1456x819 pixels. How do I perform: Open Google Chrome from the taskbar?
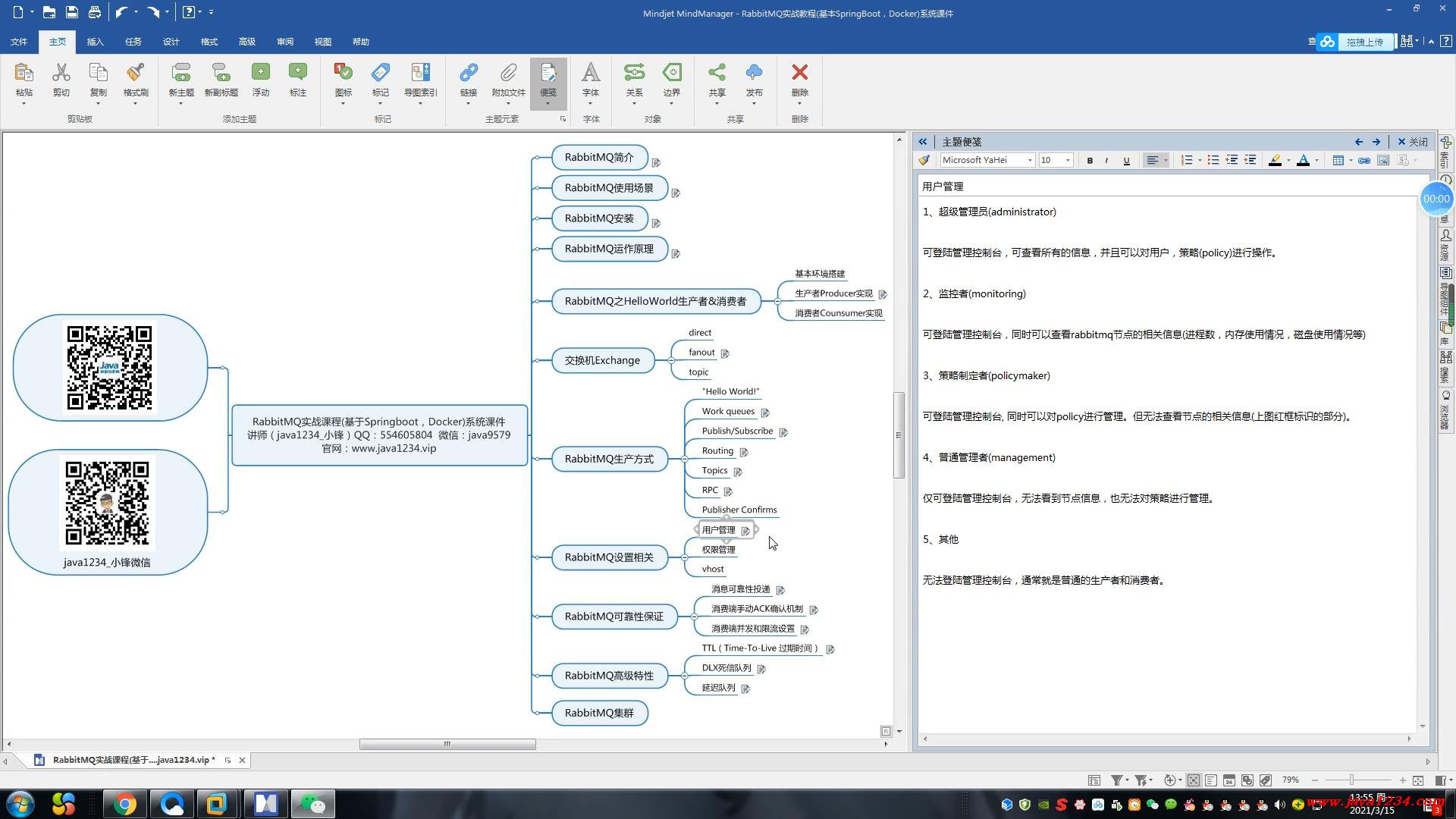pyautogui.click(x=124, y=804)
